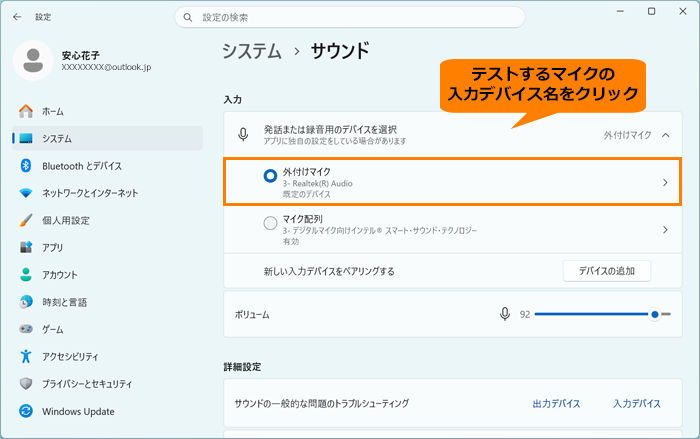Click デバイスの追加 button
700x439 pixels.
click(x=607, y=271)
